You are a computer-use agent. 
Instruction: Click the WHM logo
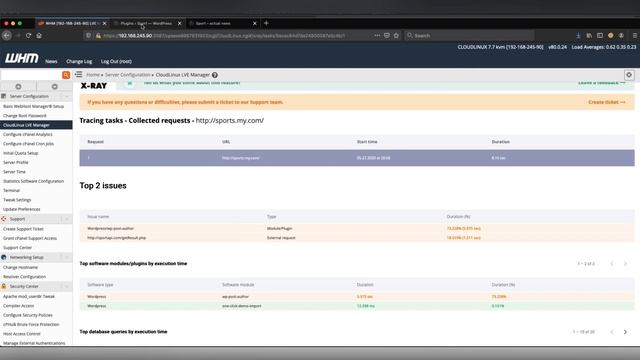[x=22, y=58]
